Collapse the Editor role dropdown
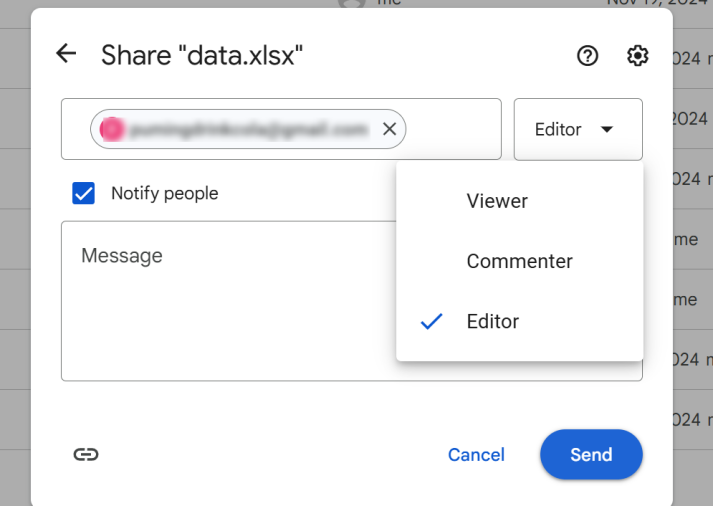The height and width of the screenshot is (506, 713). click(578, 130)
